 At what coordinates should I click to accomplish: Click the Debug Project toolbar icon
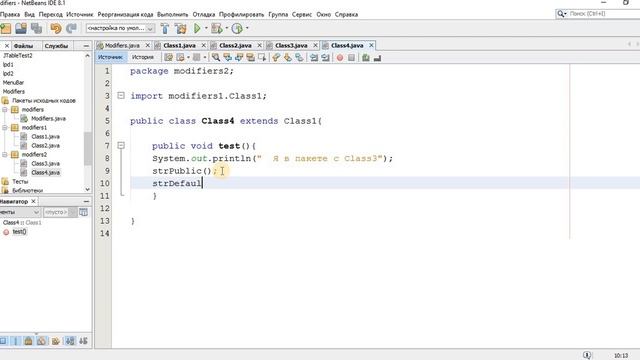coord(216,28)
